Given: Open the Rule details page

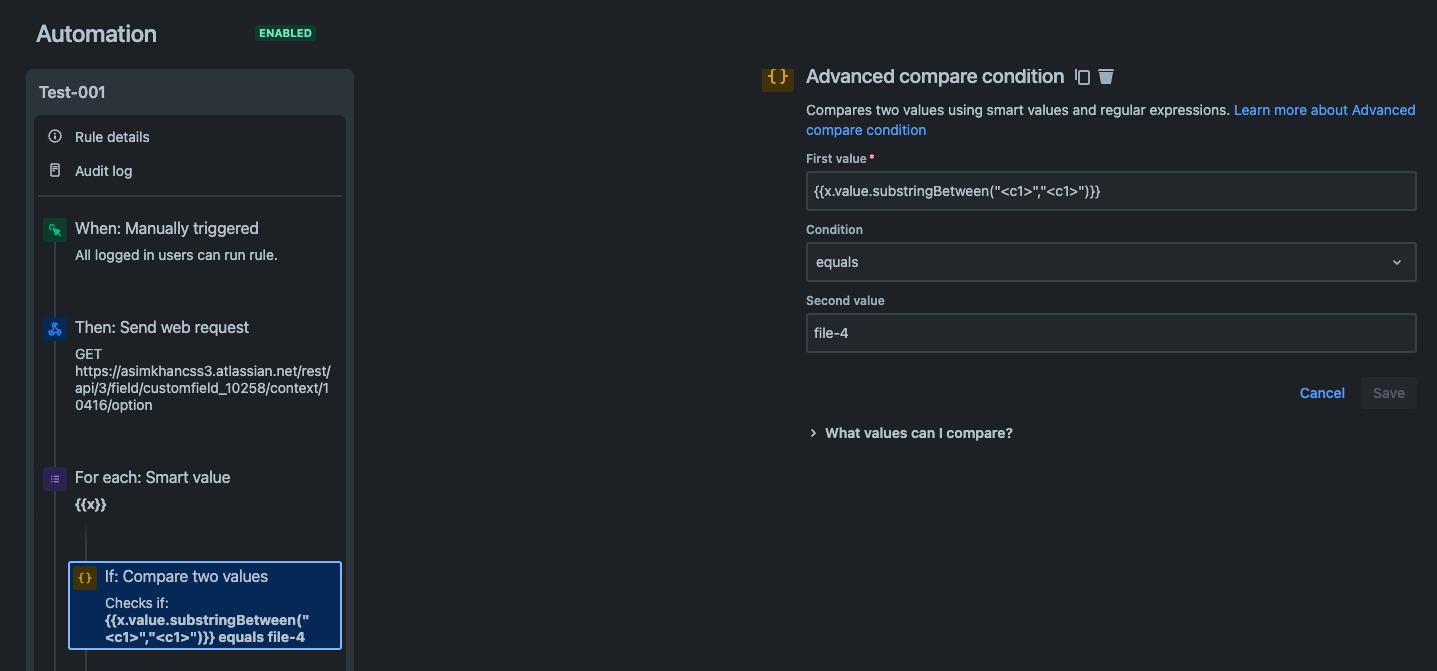Looking at the screenshot, I should (113, 136).
